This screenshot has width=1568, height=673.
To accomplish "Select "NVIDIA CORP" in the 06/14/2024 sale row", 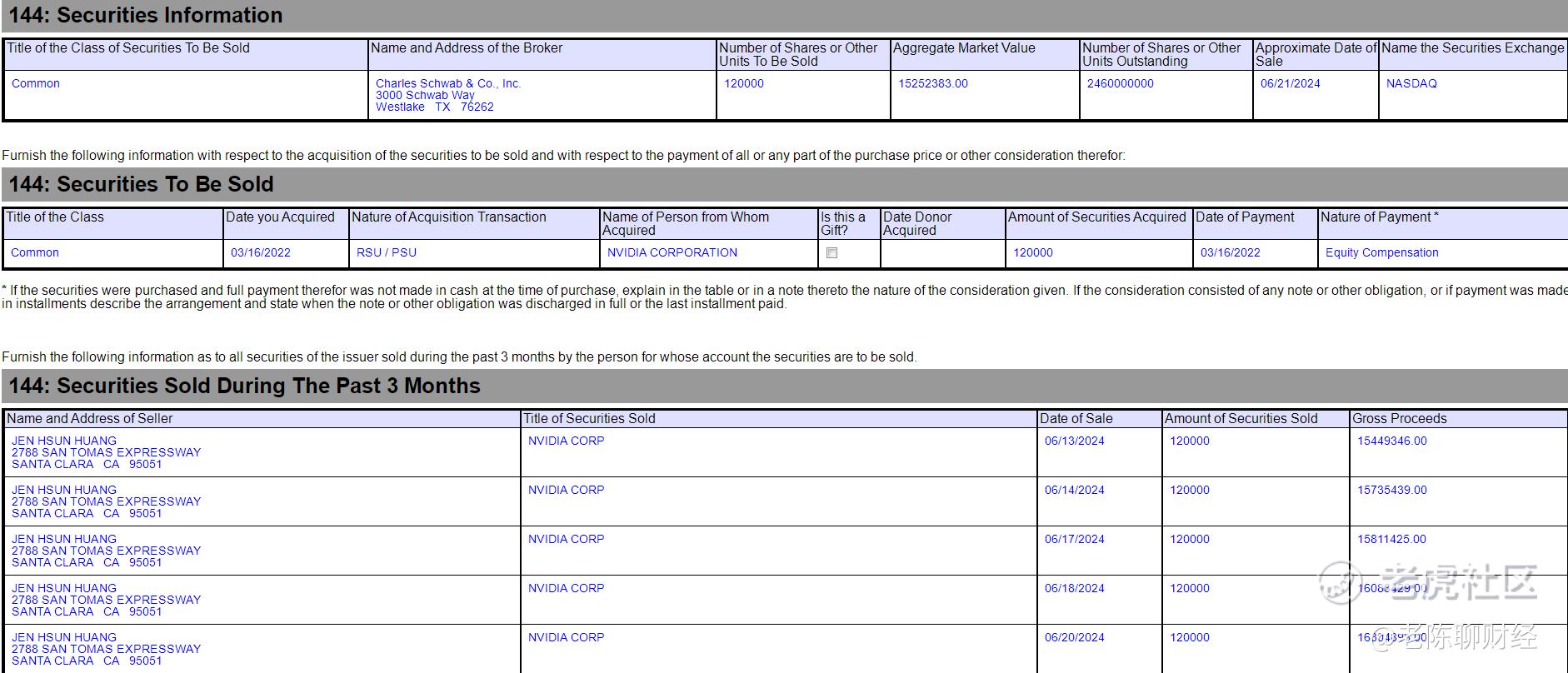I will (567, 490).
